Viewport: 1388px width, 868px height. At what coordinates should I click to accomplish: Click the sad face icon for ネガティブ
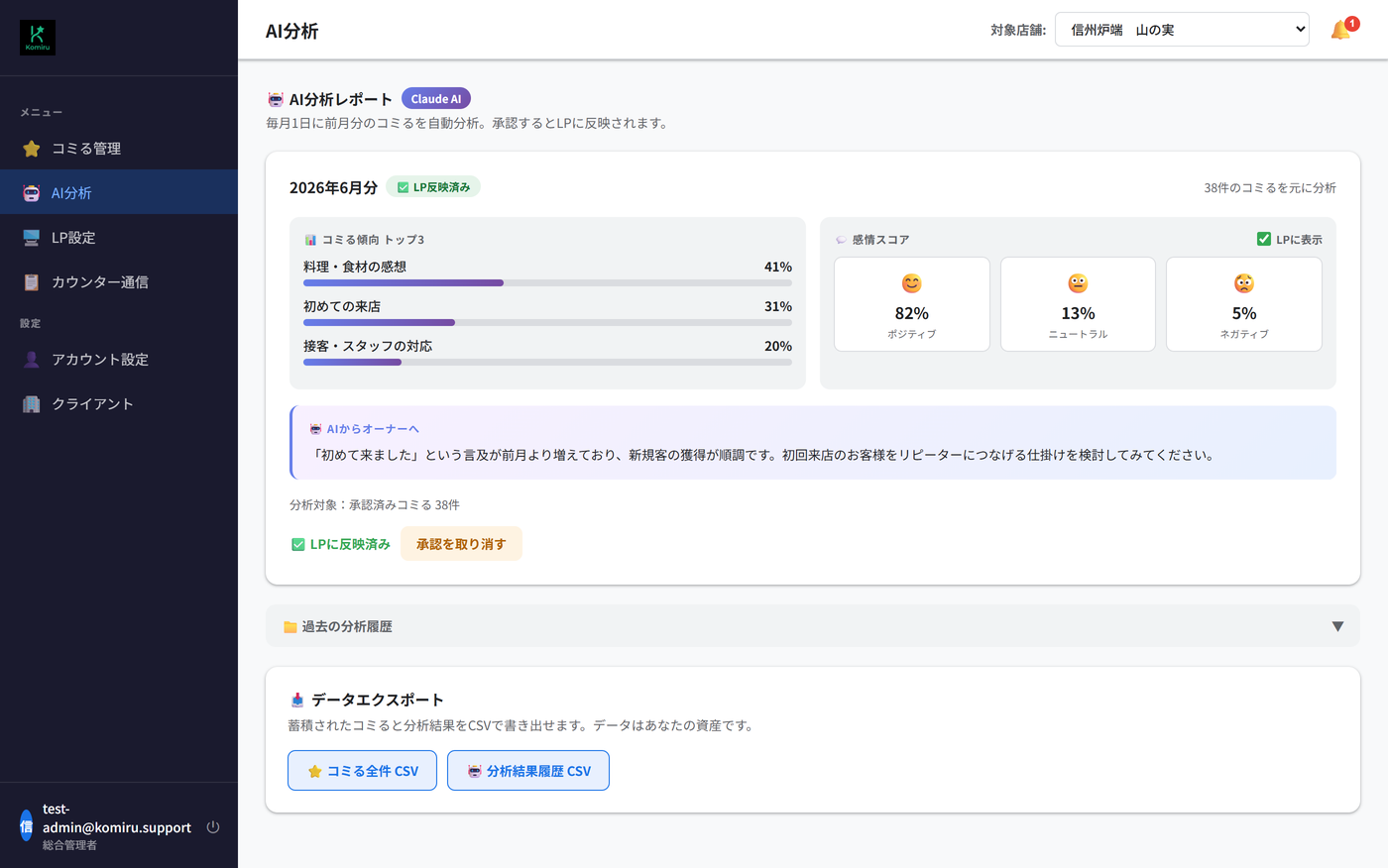point(1244,284)
